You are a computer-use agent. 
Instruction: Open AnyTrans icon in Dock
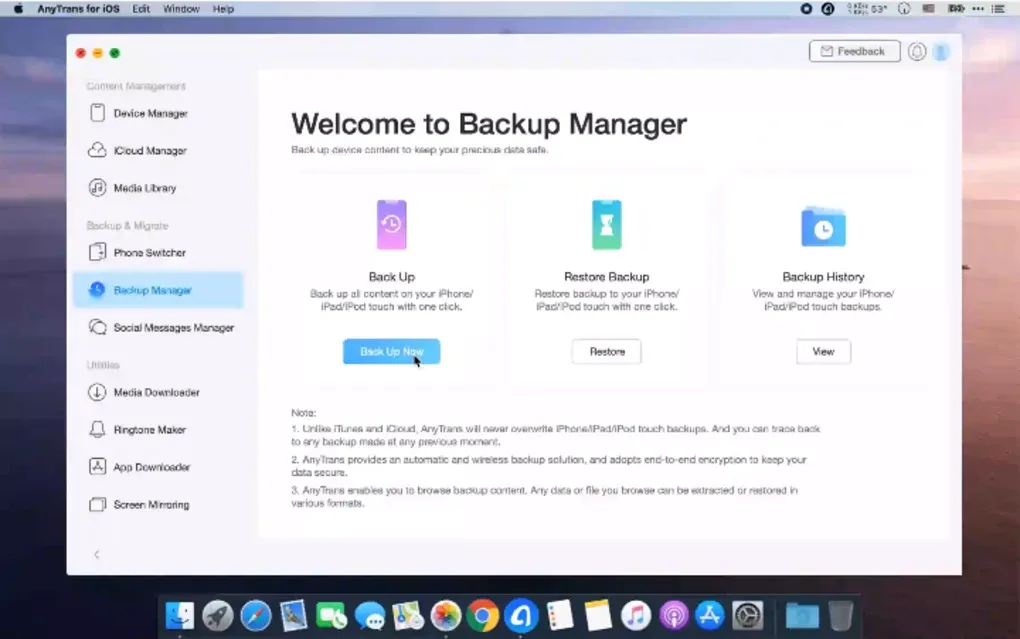pyautogui.click(x=521, y=616)
